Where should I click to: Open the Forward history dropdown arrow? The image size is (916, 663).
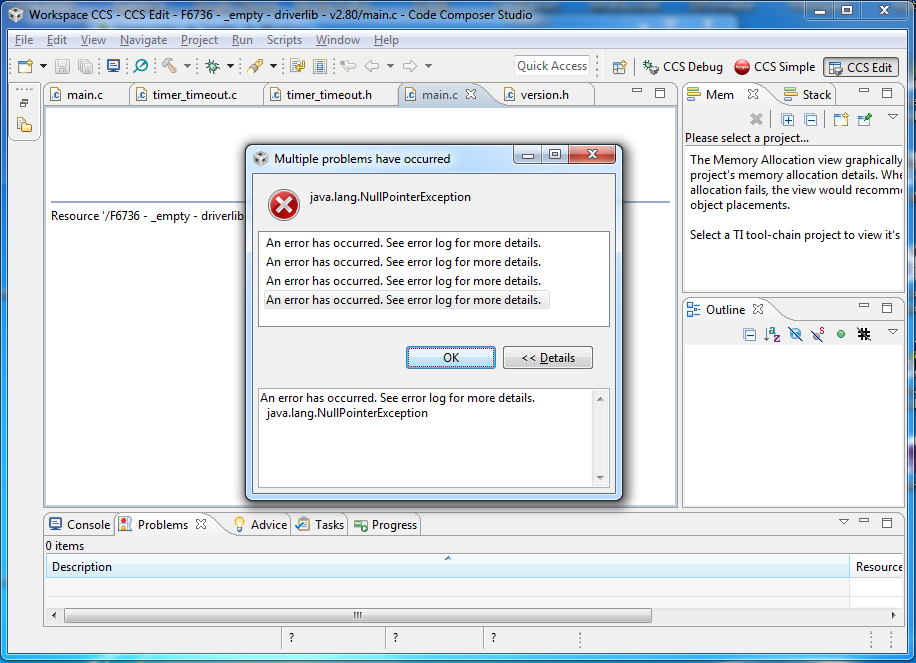[x=428, y=66]
